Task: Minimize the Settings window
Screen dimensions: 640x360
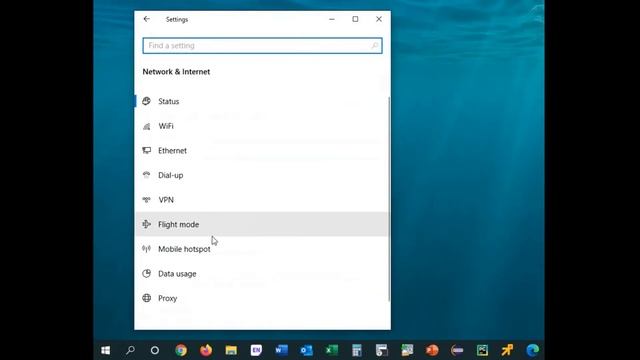Action: [x=332, y=19]
